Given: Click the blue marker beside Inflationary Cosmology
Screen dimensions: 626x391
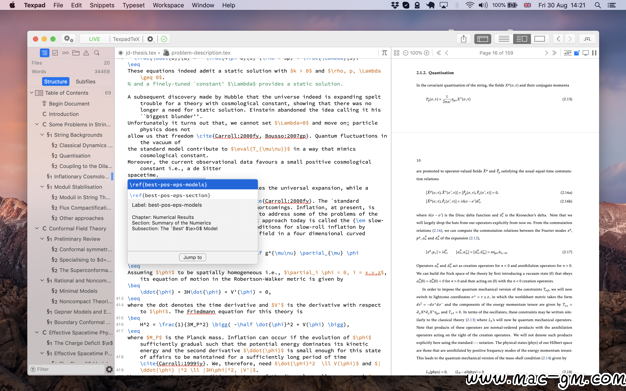Looking at the screenshot, I should pos(112,176).
